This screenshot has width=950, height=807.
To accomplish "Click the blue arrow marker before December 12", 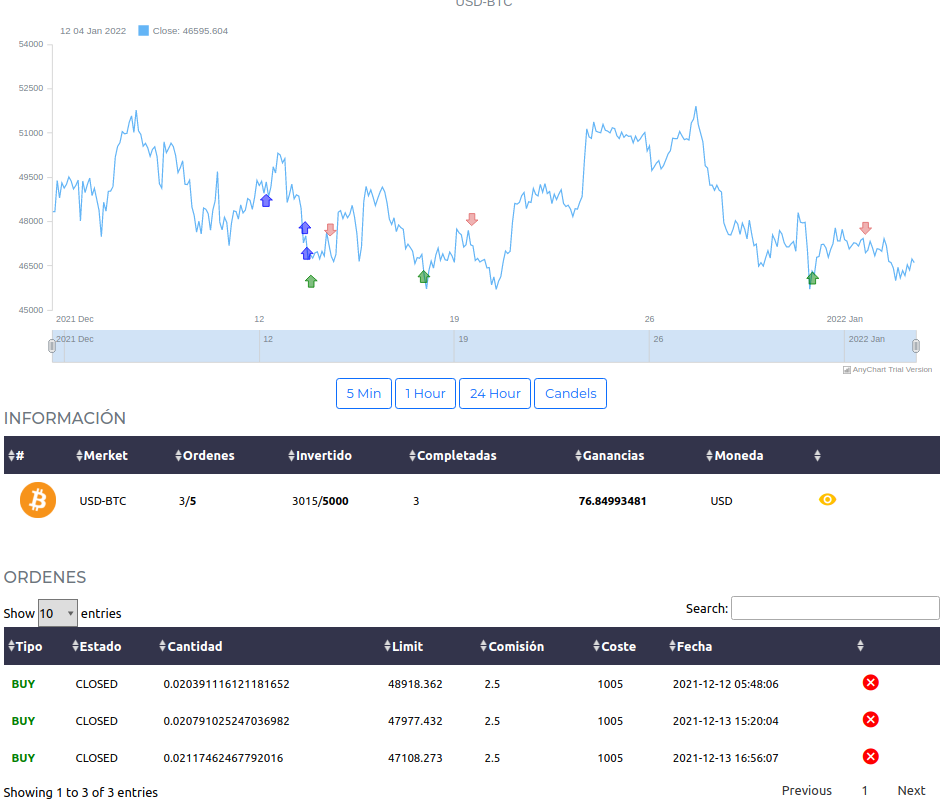I will click(x=266, y=200).
